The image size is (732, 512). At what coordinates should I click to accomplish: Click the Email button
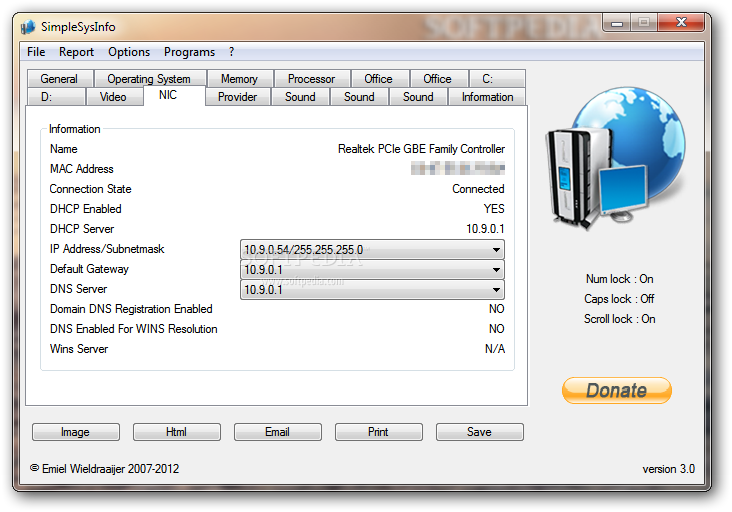tap(278, 432)
